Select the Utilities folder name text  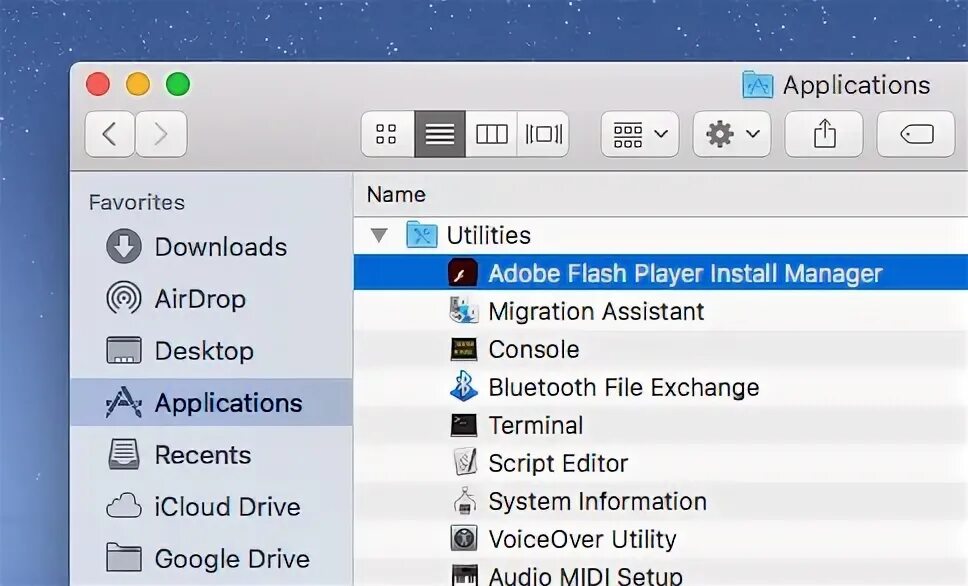click(x=488, y=235)
